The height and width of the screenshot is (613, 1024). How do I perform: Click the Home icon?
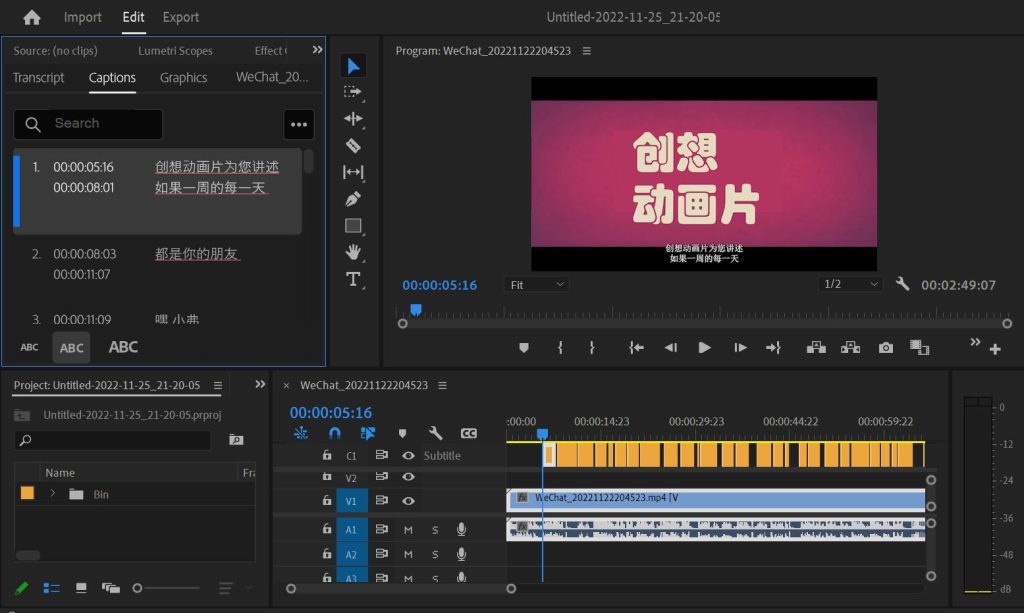pyautogui.click(x=32, y=17)
